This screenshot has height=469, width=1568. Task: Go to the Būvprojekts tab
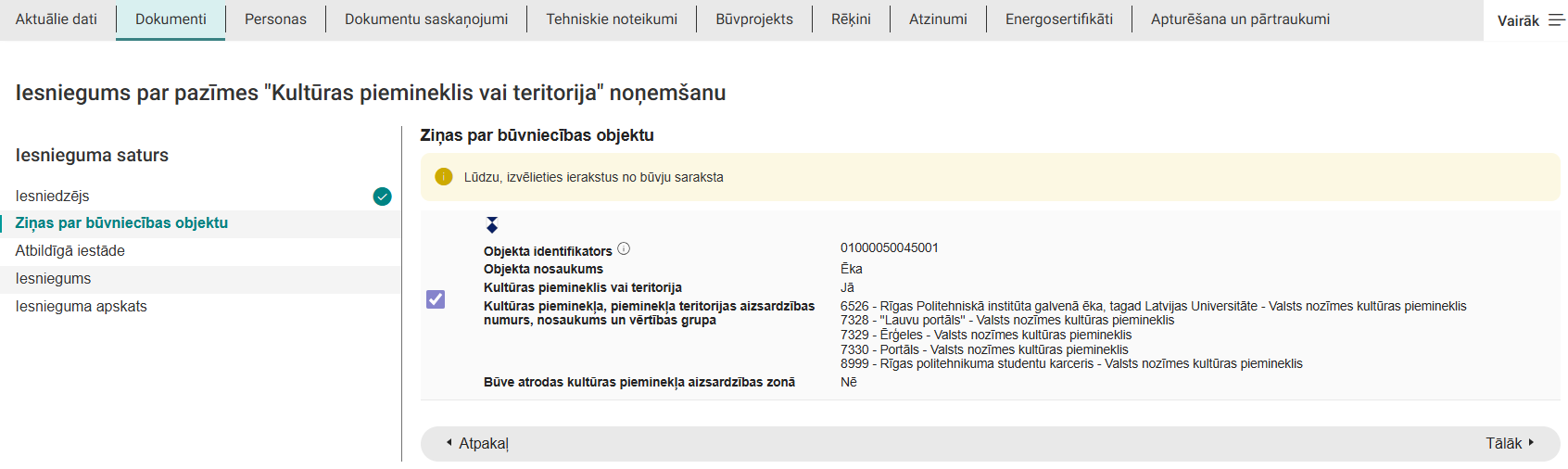click(x=754, y=19)
